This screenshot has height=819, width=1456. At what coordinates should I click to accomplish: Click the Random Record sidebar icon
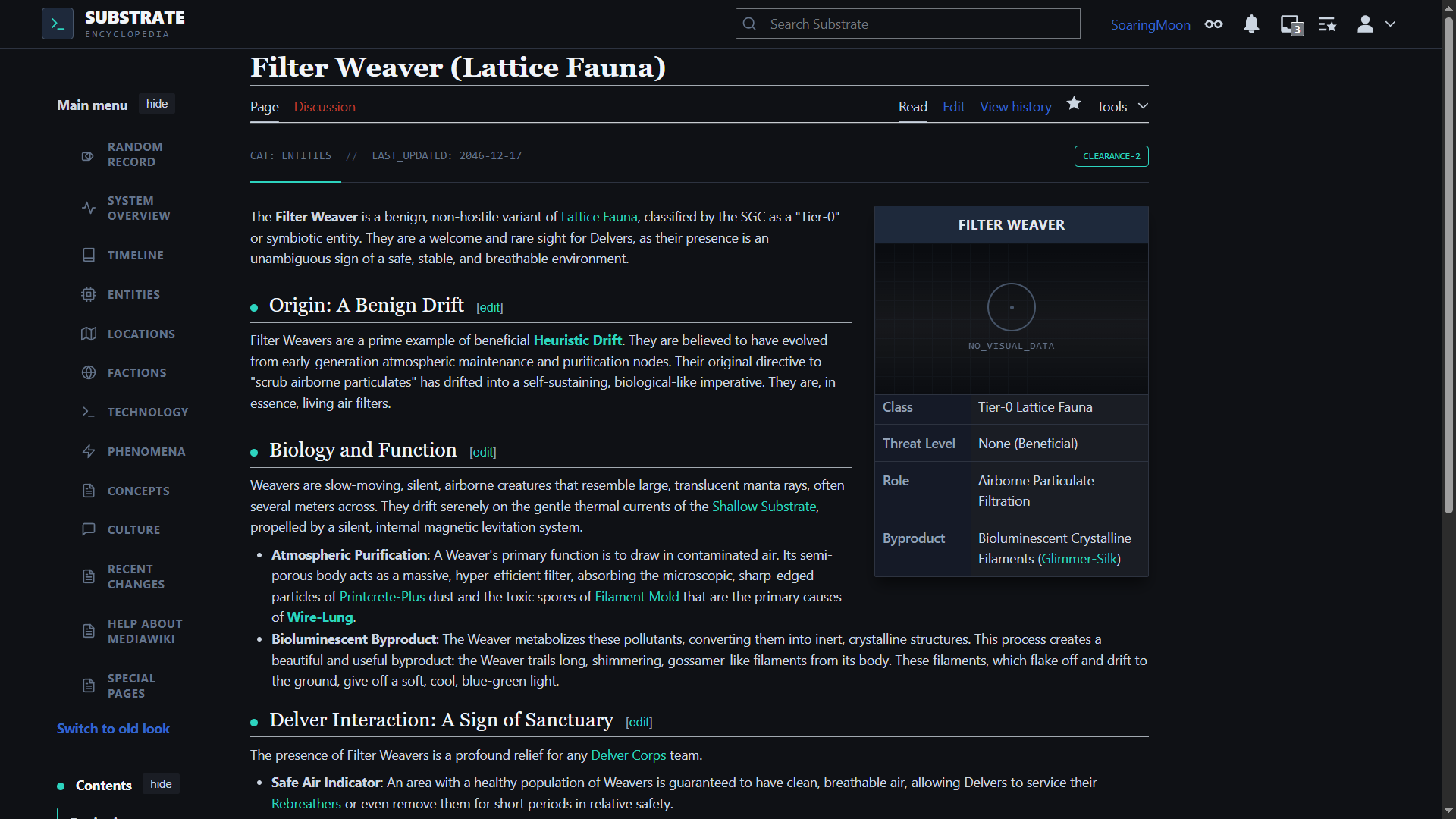pyautogui.click(x=88, y=155)
